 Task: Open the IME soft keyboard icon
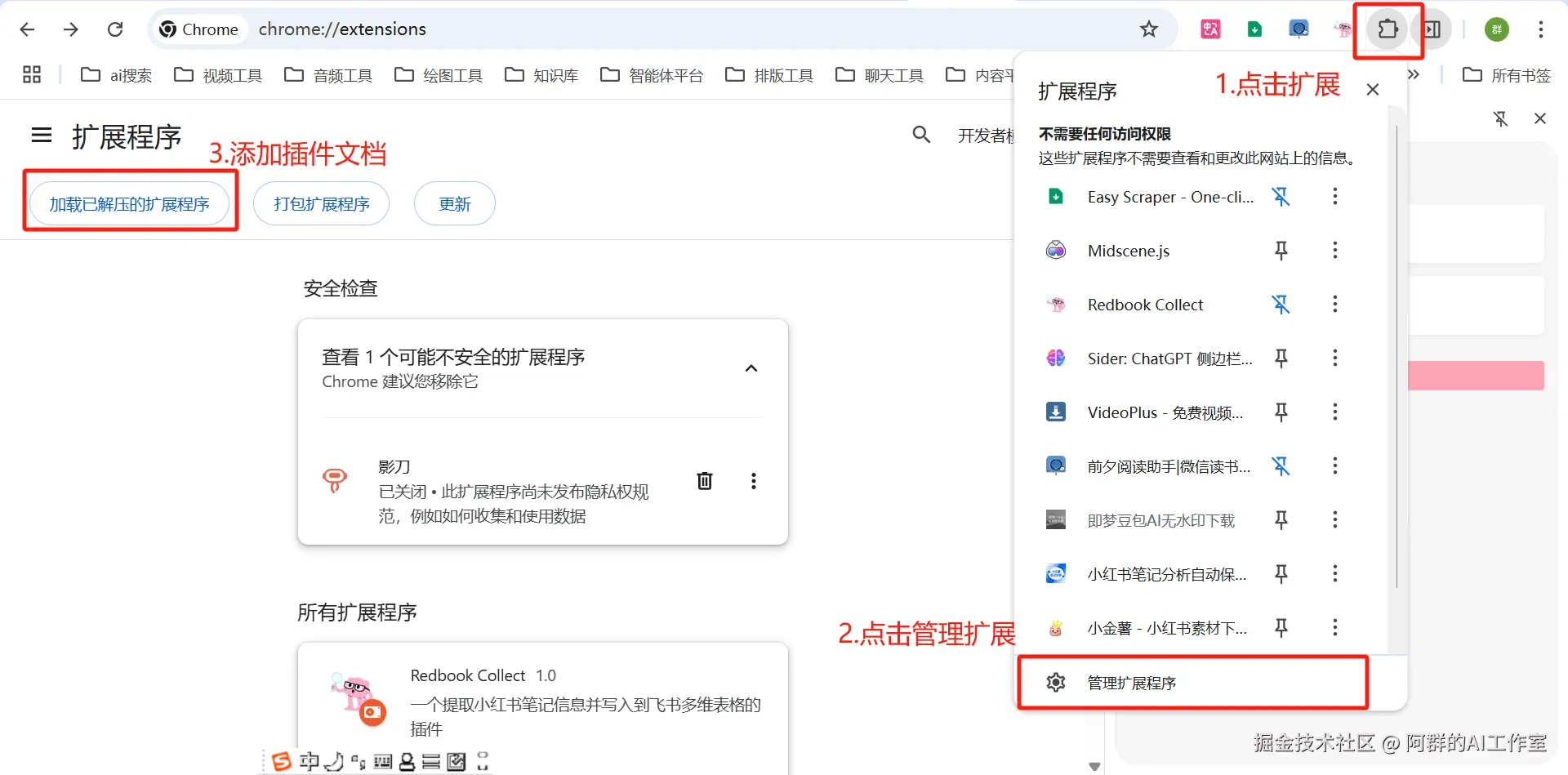(382, 762)
